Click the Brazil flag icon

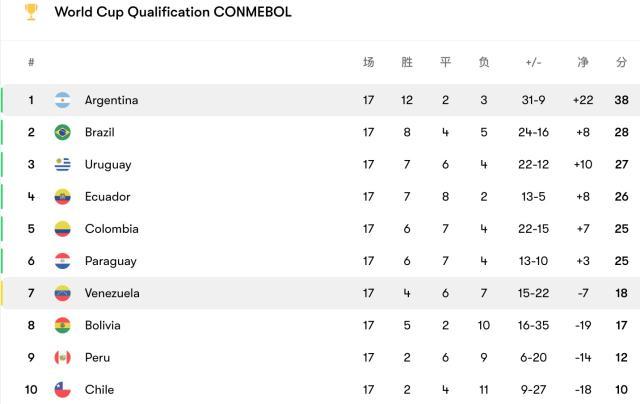(x=63, y=132)
